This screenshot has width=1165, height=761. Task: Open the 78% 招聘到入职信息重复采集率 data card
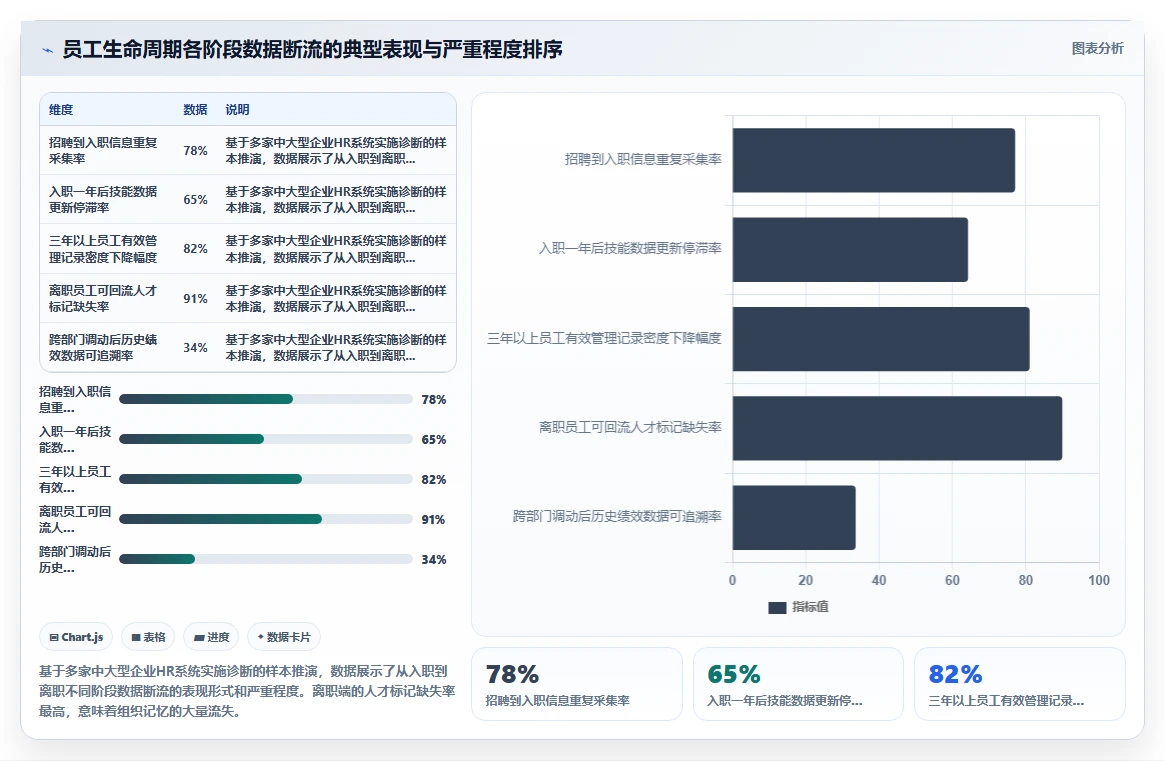pyautogui.click(x=577, y=684)
